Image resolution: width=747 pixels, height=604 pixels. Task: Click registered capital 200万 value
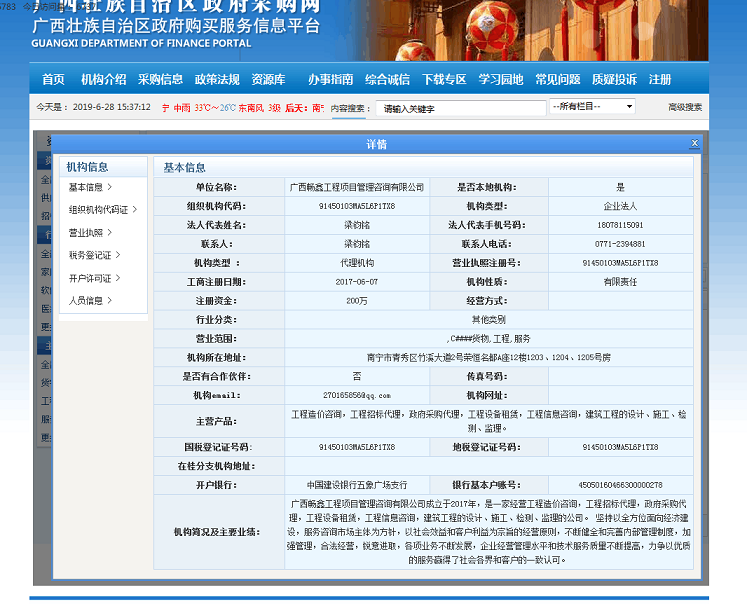(x=357, y=301)
